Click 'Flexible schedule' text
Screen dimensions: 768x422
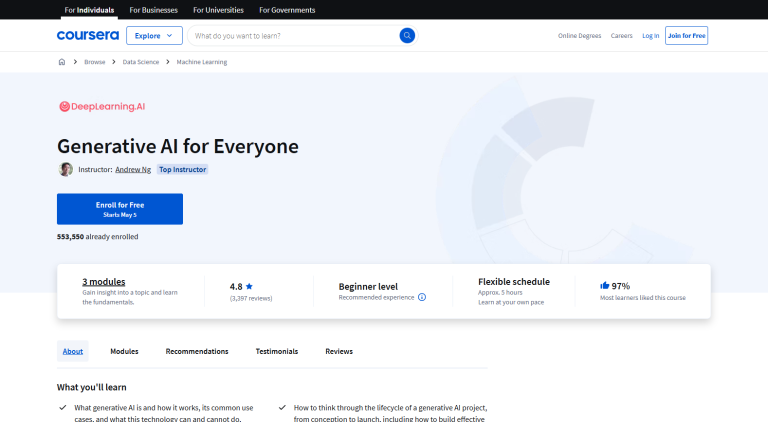[x=514, y=281]
